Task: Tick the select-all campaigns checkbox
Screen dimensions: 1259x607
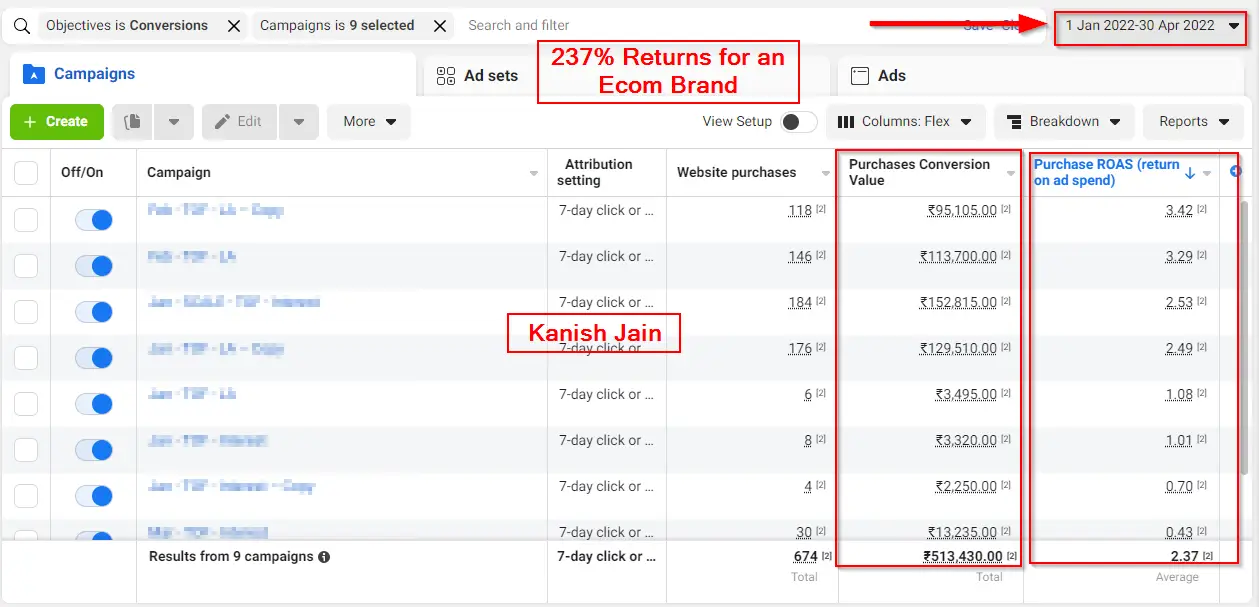Action: tap(26, 173)
